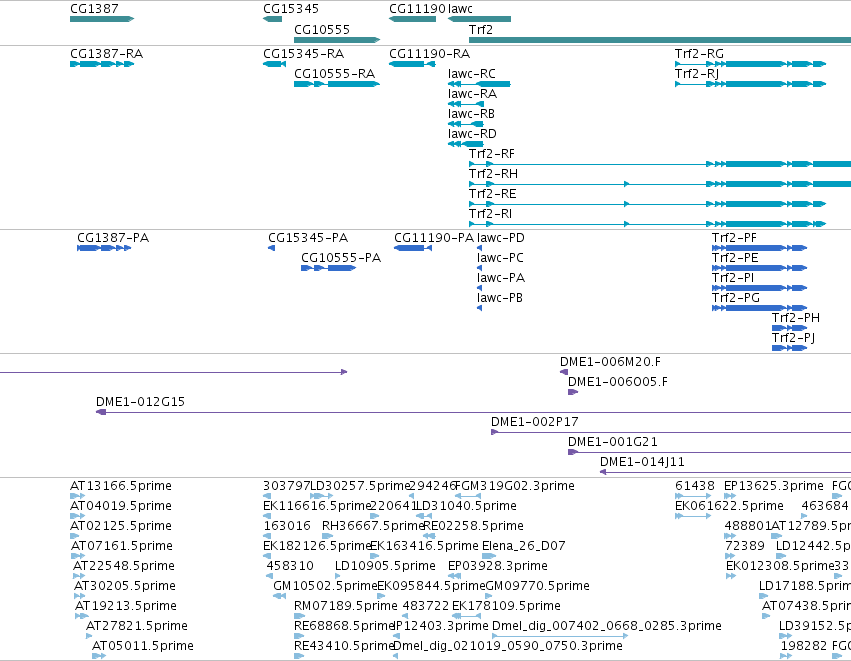Select the AT05011.5prime EST label
The image size is (851, 661).
coord(143,646)
